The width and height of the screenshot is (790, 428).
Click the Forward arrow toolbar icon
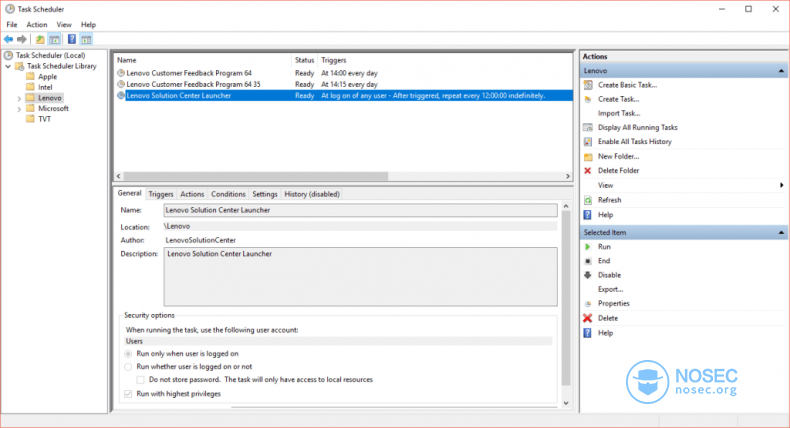(22, 39)
